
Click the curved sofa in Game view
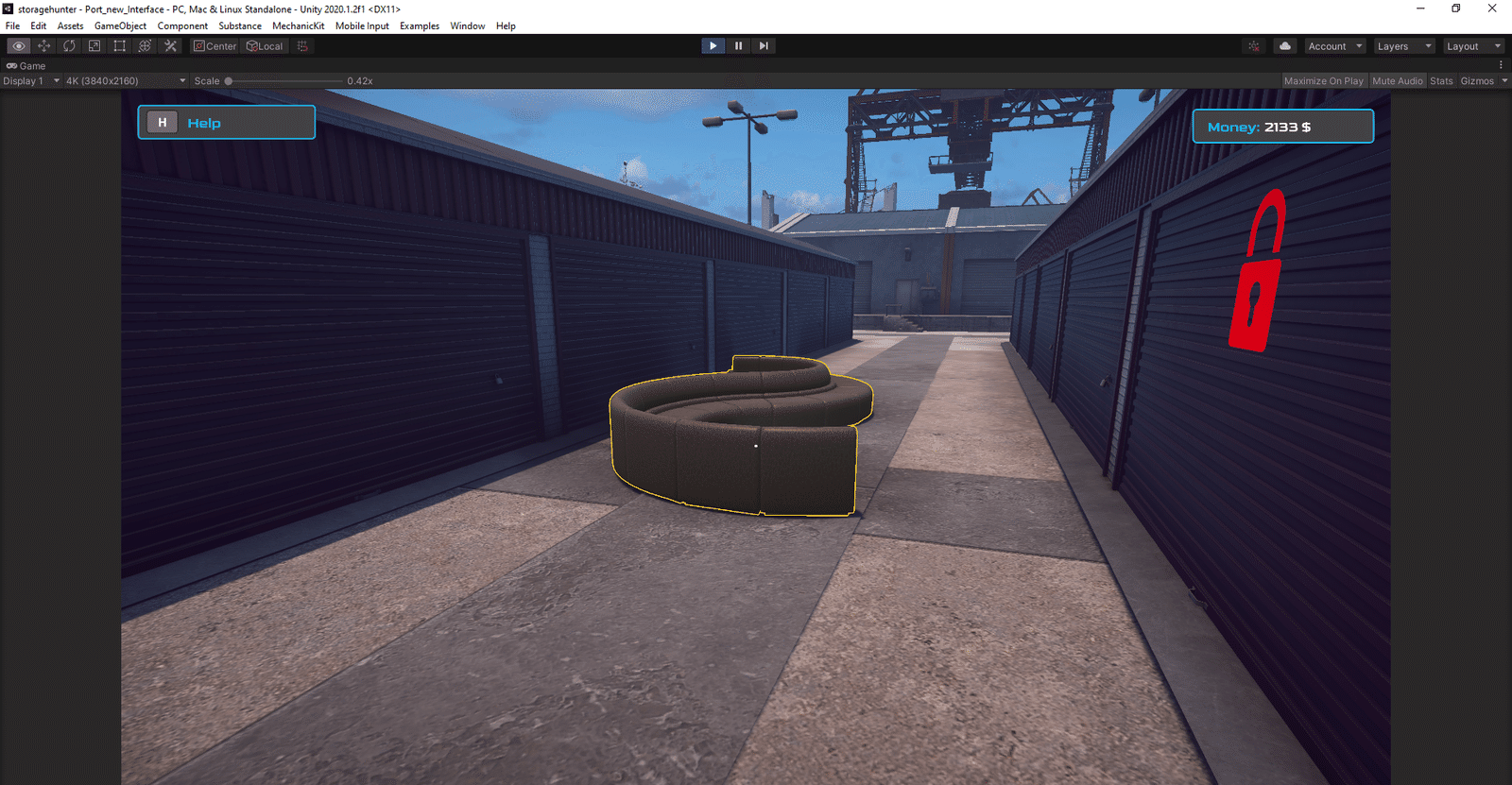(x=742, y=435)
